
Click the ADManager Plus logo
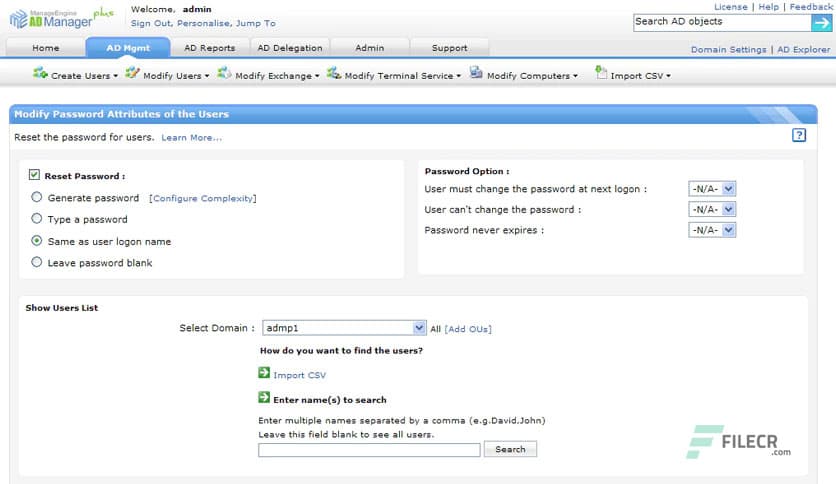(61, 19)
